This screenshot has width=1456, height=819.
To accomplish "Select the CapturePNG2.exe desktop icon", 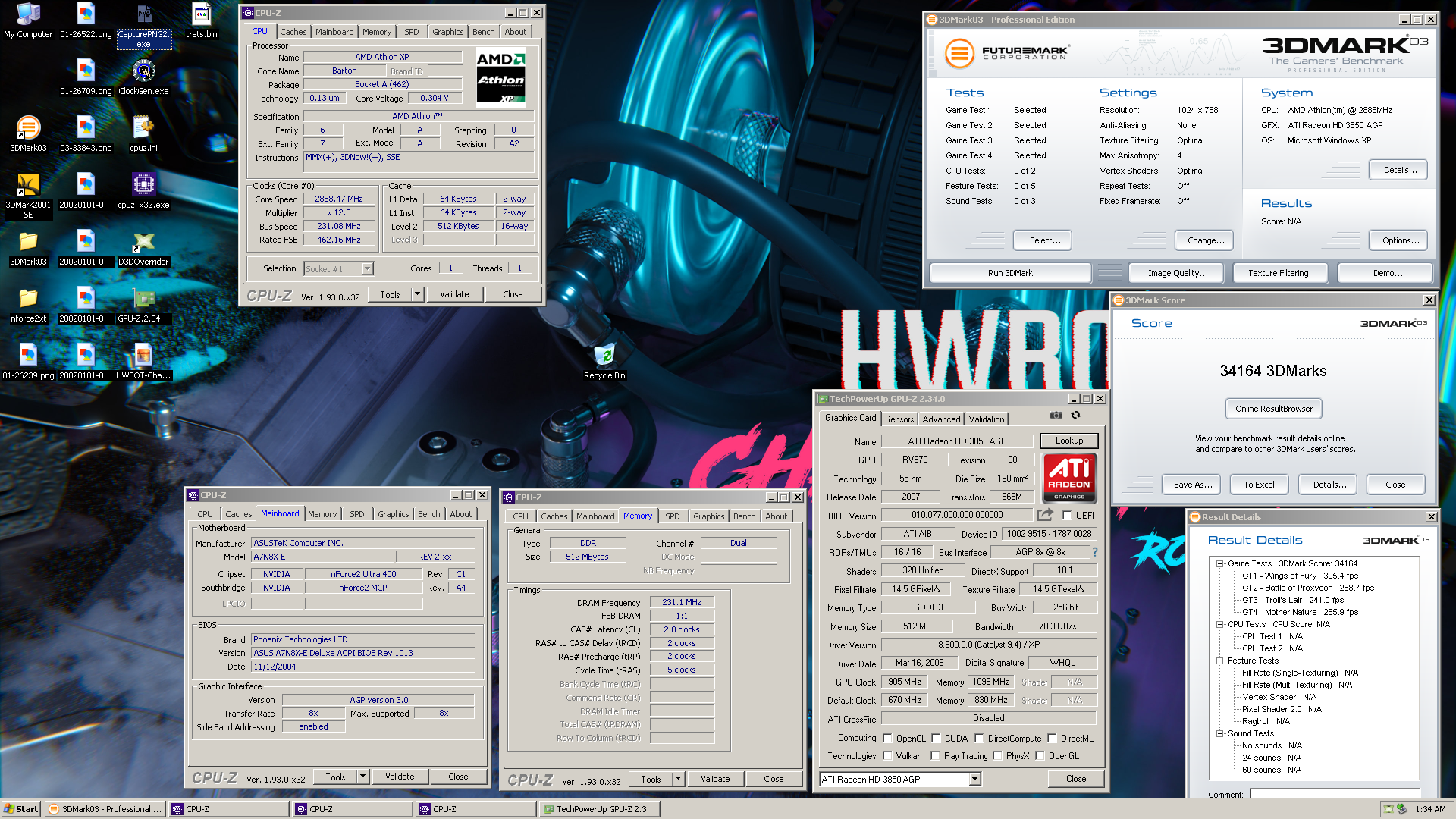I will (144, 26).
